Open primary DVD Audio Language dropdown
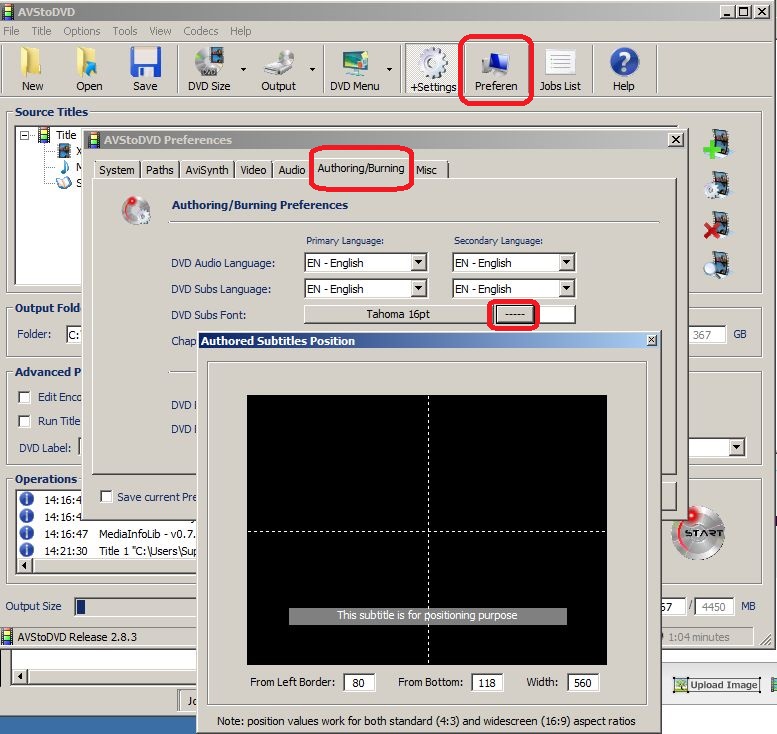The width and height of the screenshot is (777, 734). pos(418,262)
